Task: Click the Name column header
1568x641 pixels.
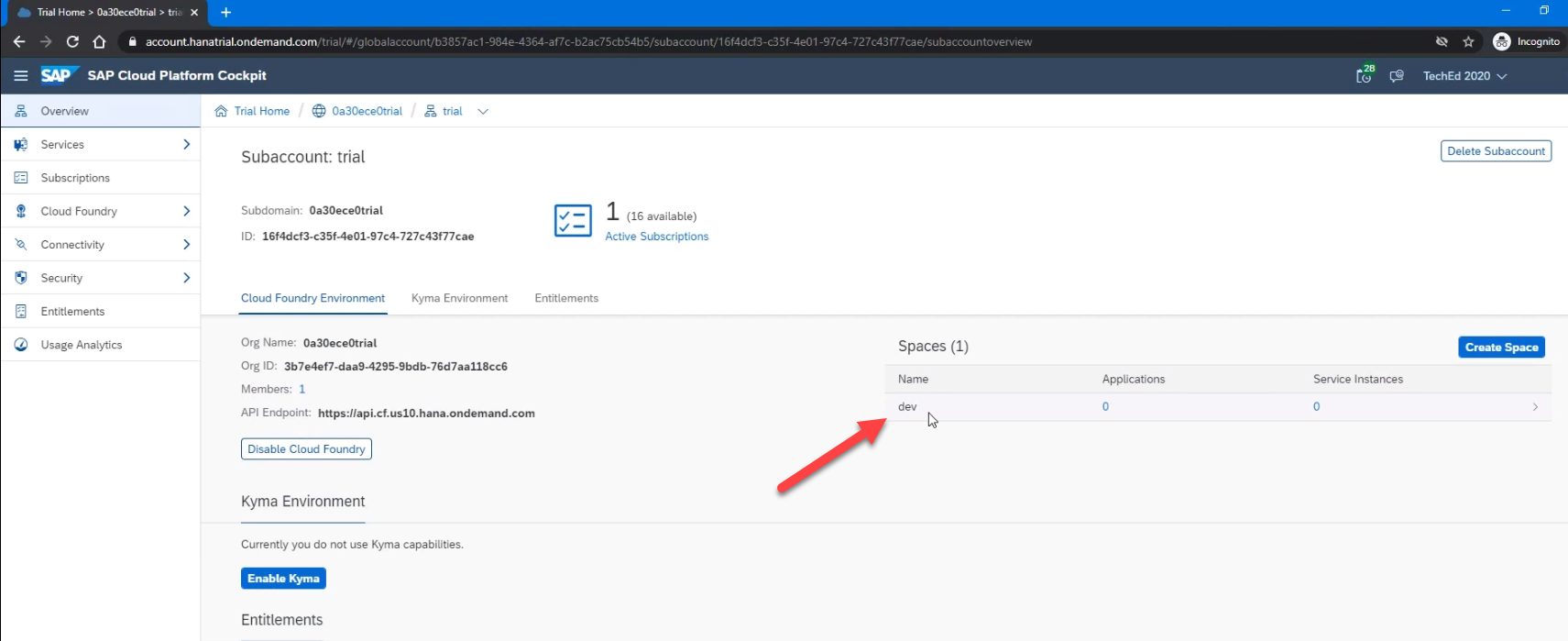Action: click(913, 380)
